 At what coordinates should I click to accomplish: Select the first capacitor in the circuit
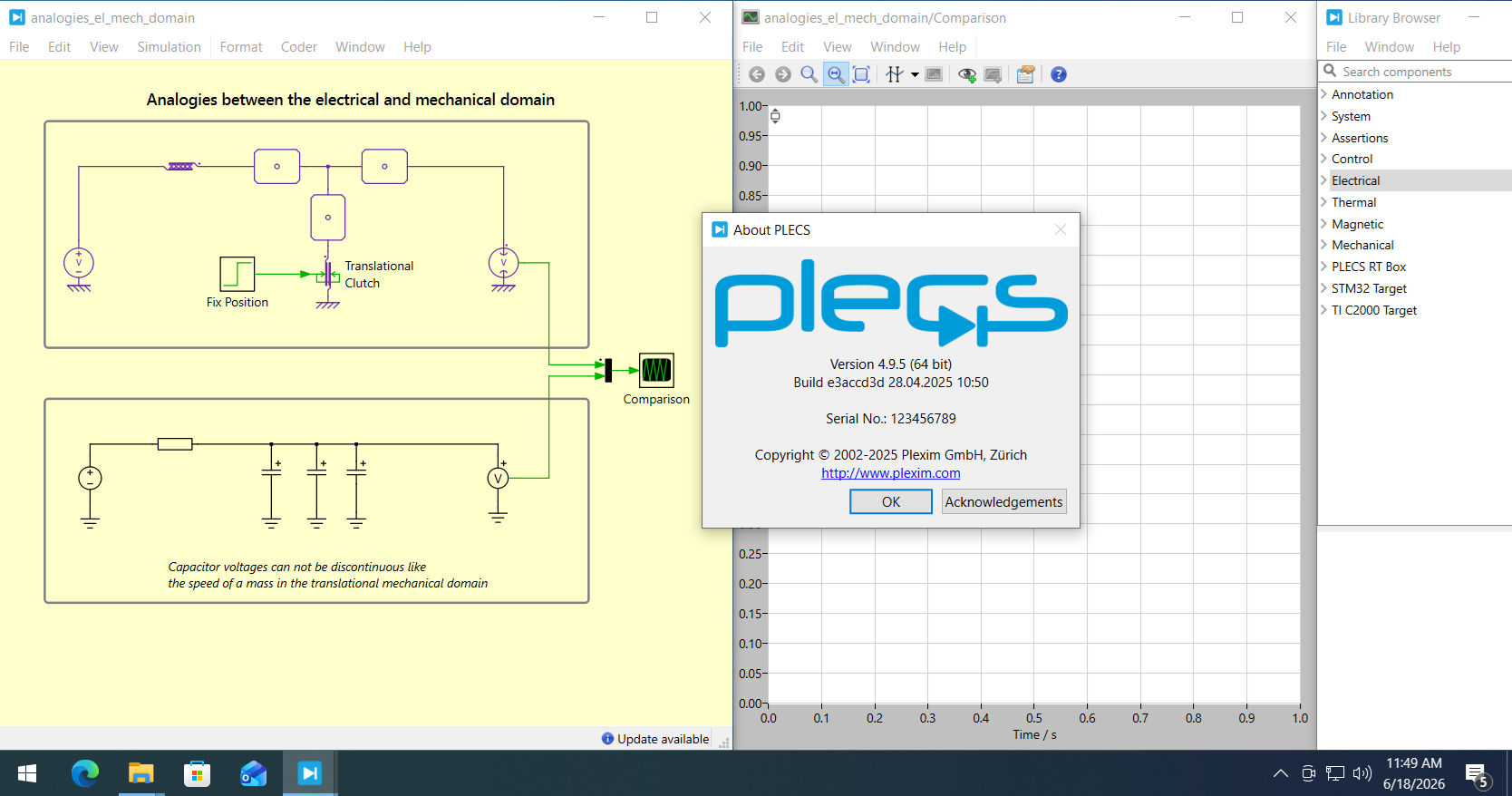coord(271,471)
